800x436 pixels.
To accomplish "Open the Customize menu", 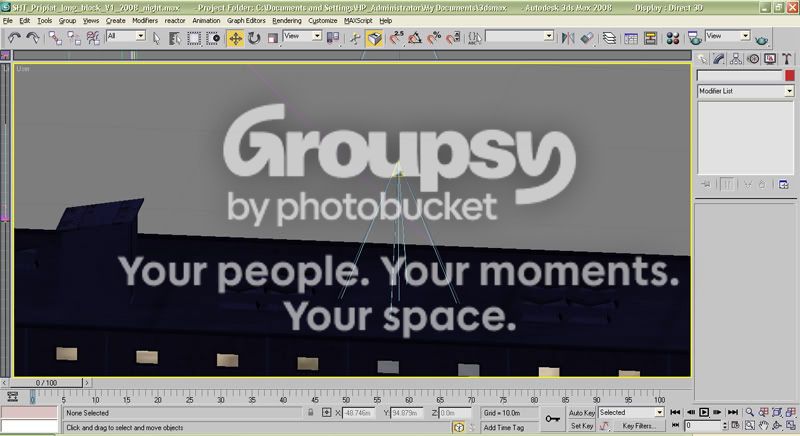I will click(322, 20).
